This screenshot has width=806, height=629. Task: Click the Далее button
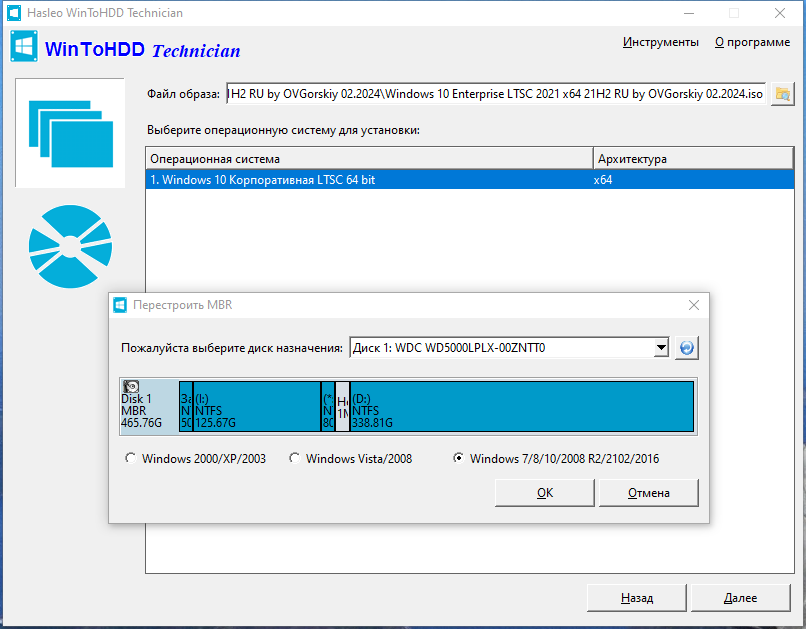[x=740, y=598]
